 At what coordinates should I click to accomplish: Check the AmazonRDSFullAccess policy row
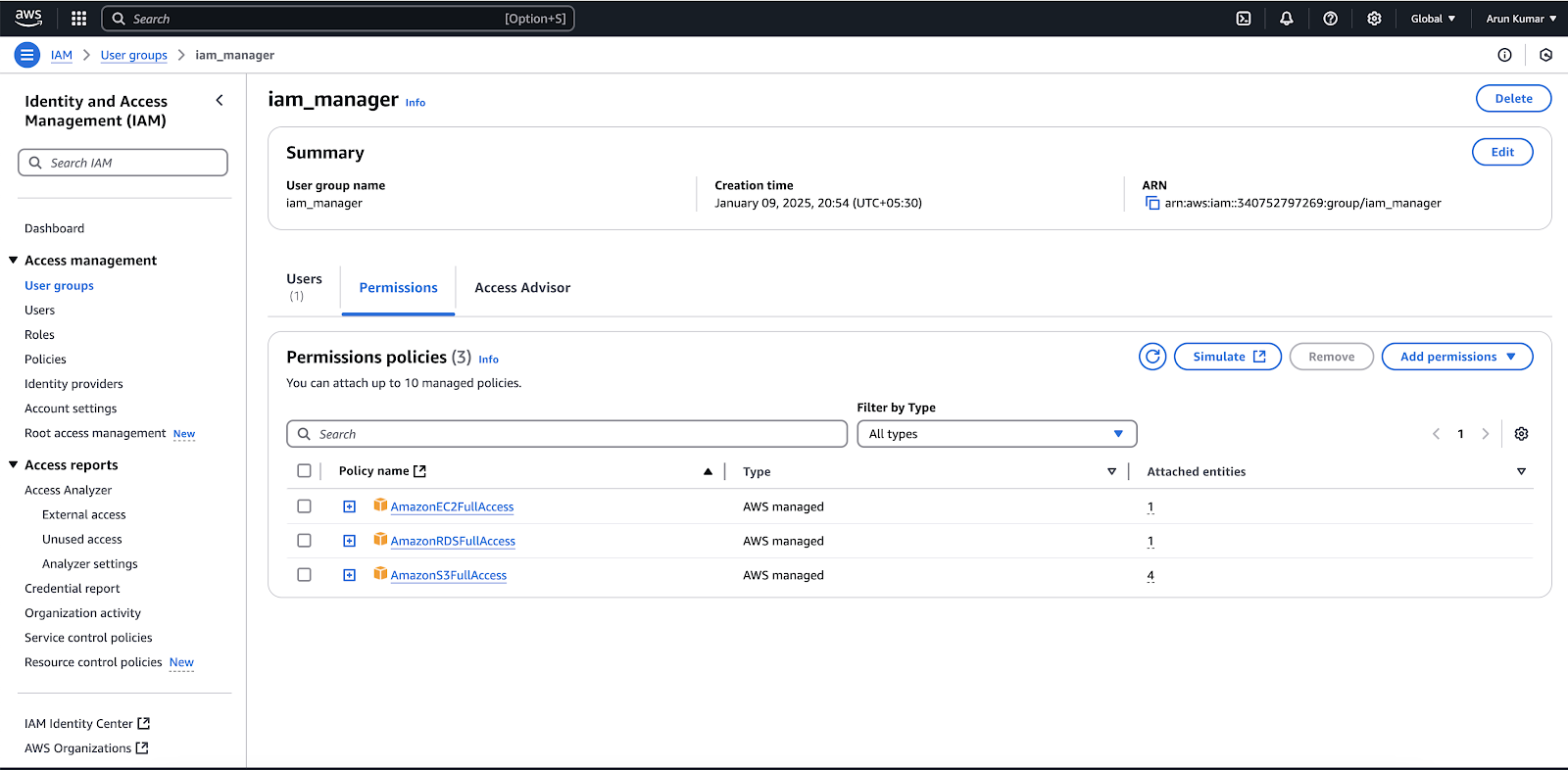(304, 541)
